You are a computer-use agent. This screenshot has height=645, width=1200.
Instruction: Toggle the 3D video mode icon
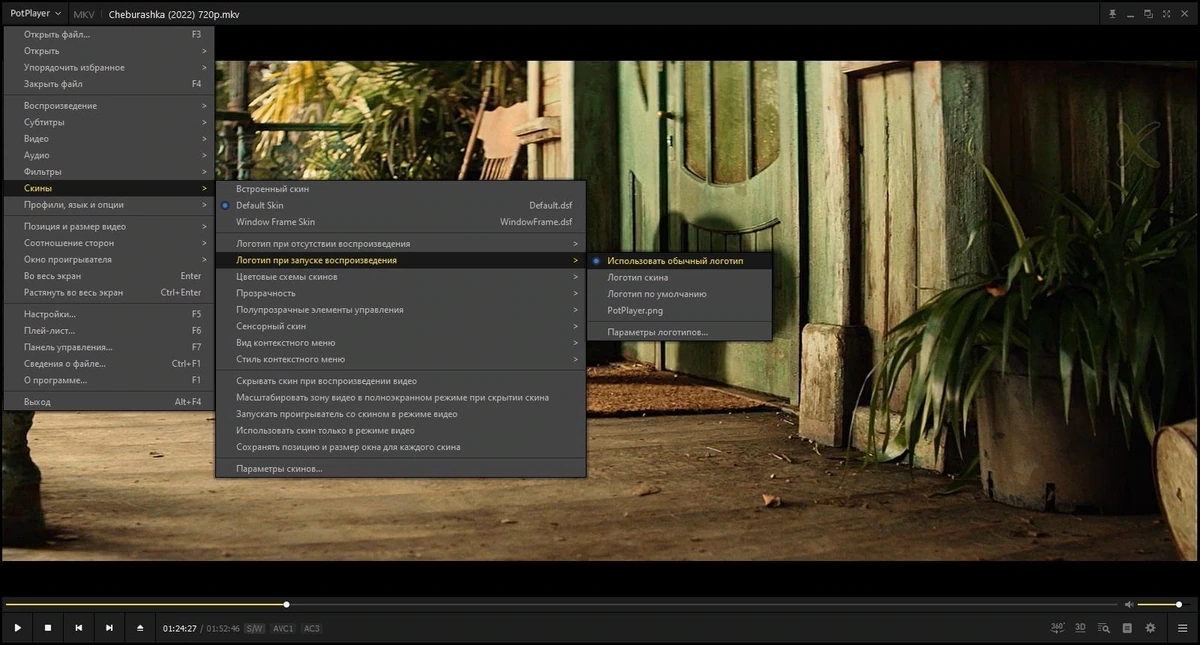point(1081,628)
